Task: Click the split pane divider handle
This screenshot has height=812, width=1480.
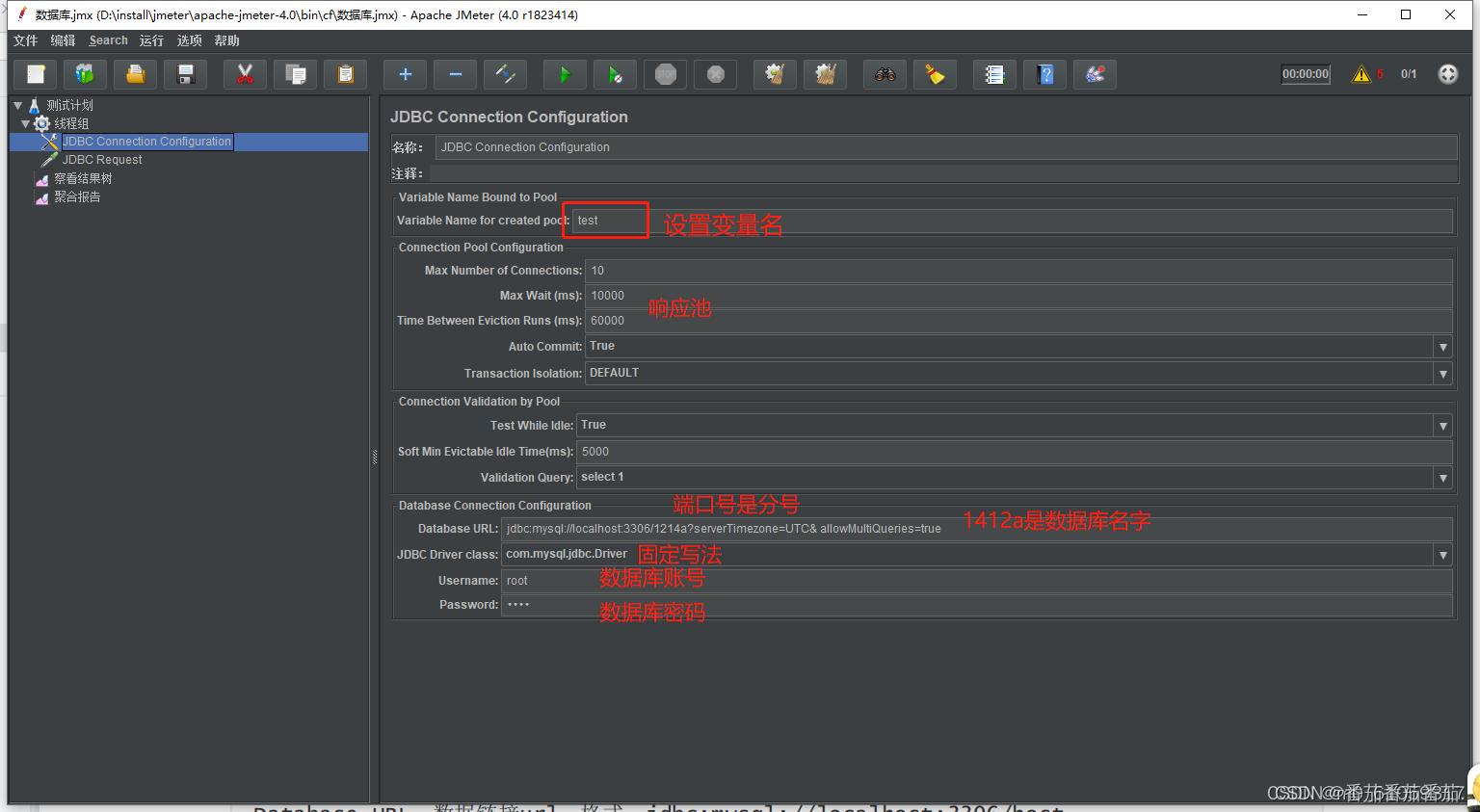Action: tap(375, 457)
